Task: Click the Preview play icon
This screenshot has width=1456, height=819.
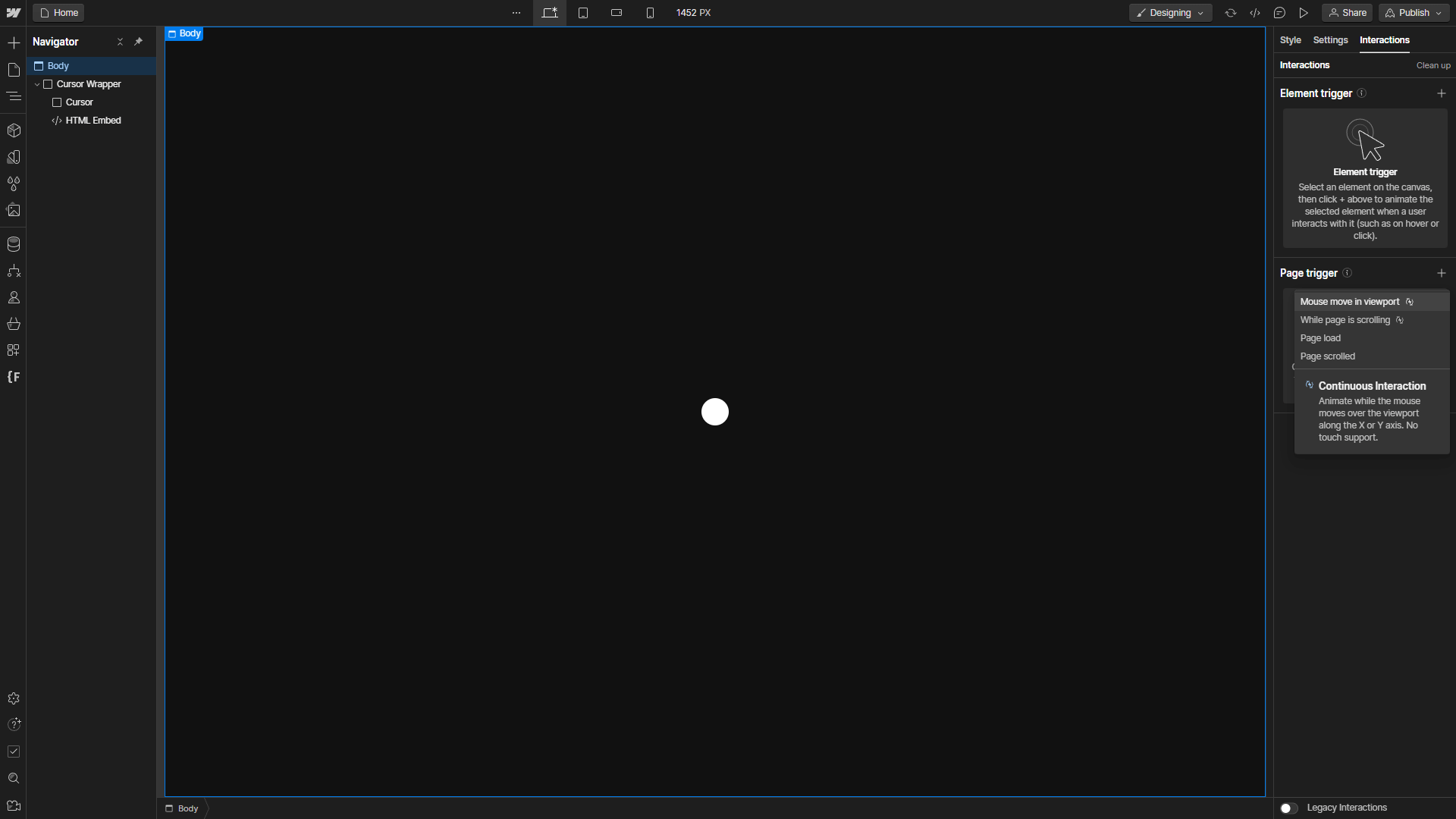Action: [x=1304, y=13]
